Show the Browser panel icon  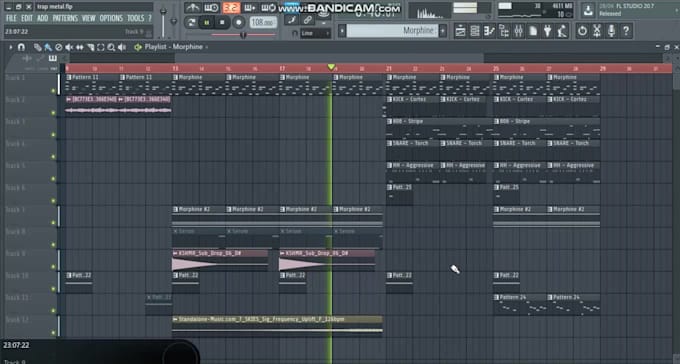504,31
